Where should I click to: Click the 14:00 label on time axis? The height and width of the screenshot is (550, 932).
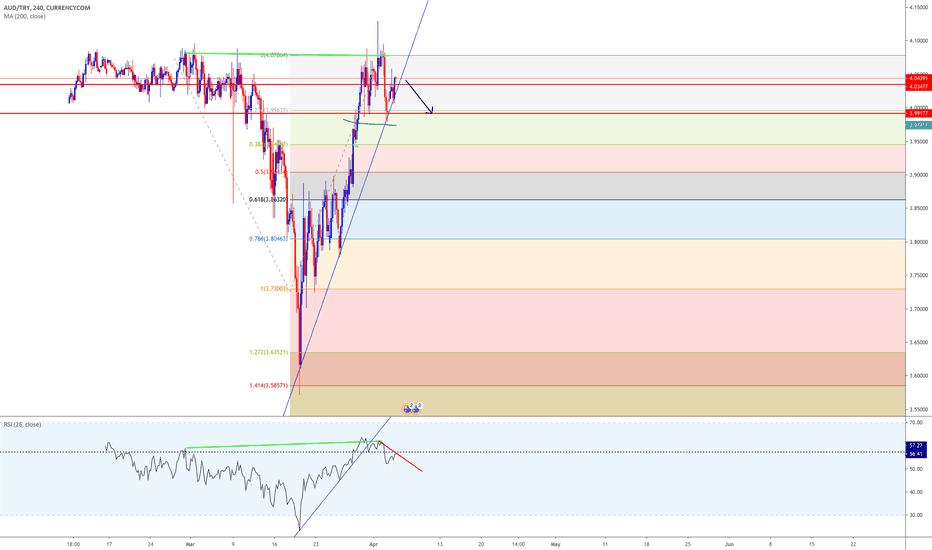click(518, 544)
